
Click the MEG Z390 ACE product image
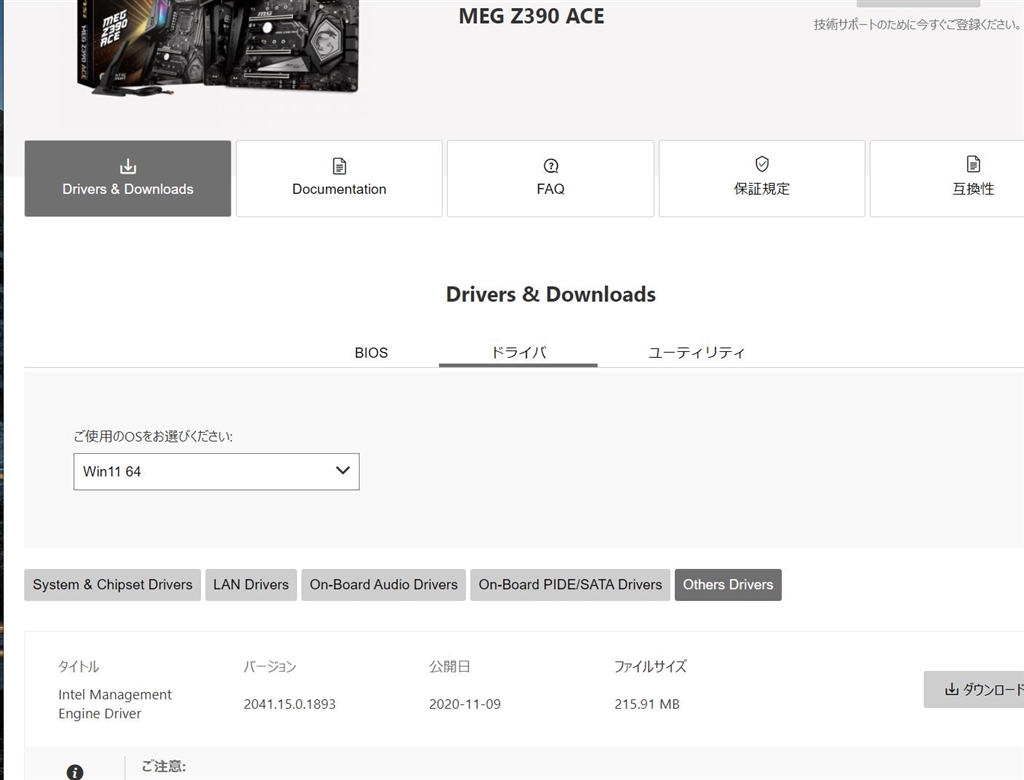[219, 46]
